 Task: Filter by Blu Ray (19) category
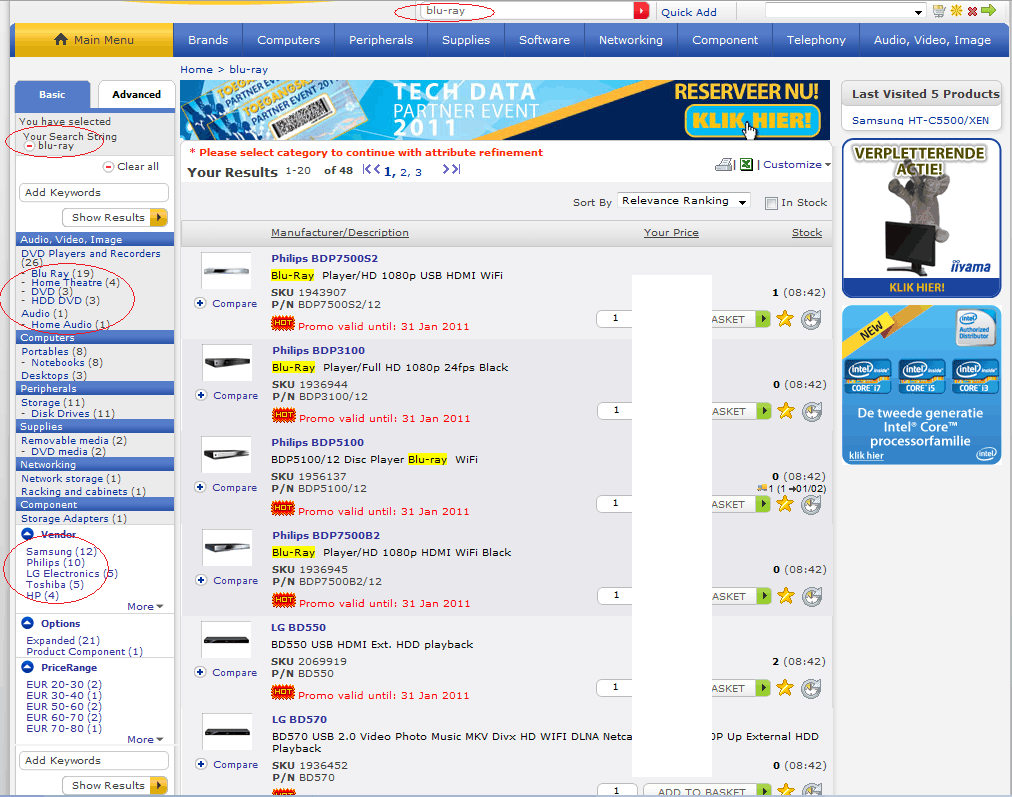[x=63, y=274]
